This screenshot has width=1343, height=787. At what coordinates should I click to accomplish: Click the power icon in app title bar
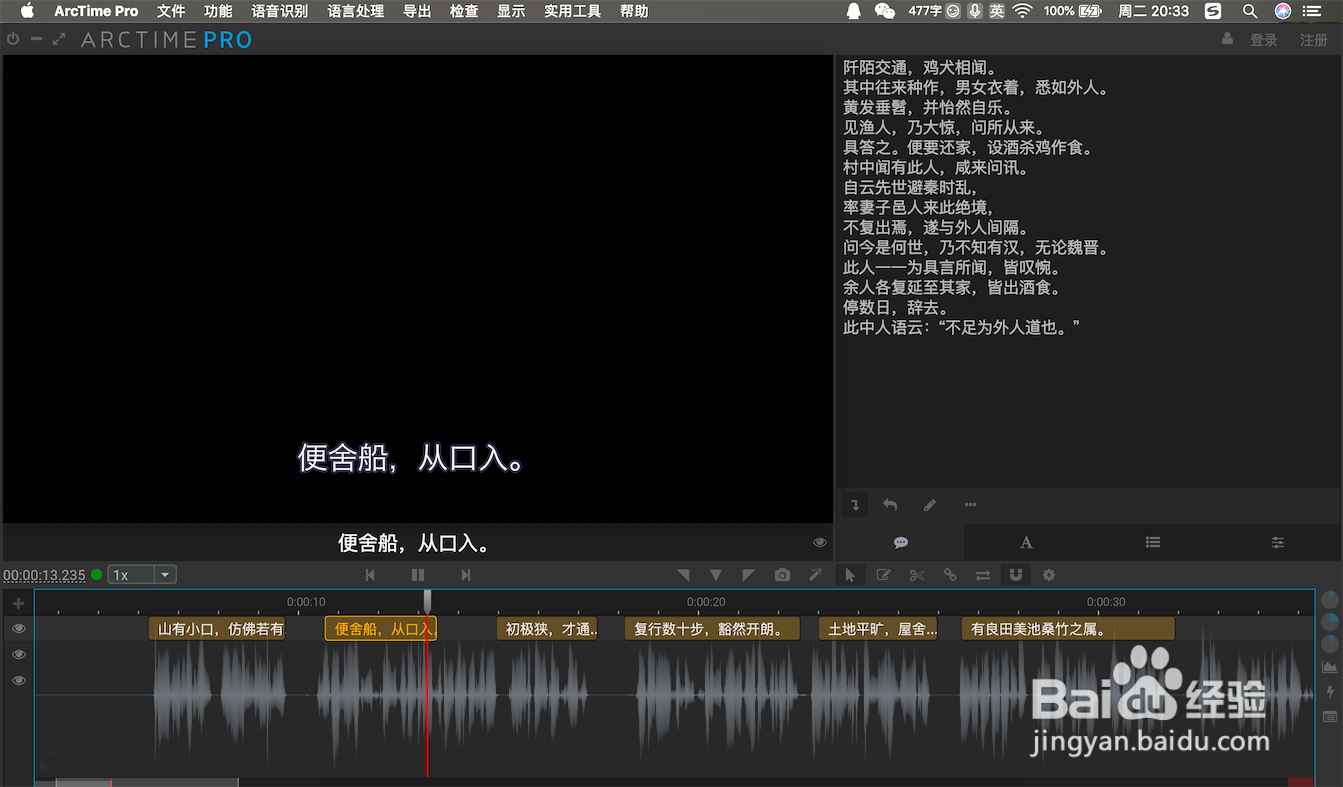(12, 39)
